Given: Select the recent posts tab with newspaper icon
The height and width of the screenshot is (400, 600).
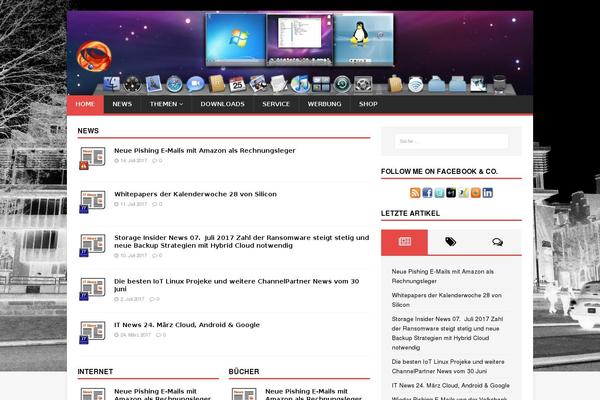Looking at the screenshot, I should coord(404,242).
